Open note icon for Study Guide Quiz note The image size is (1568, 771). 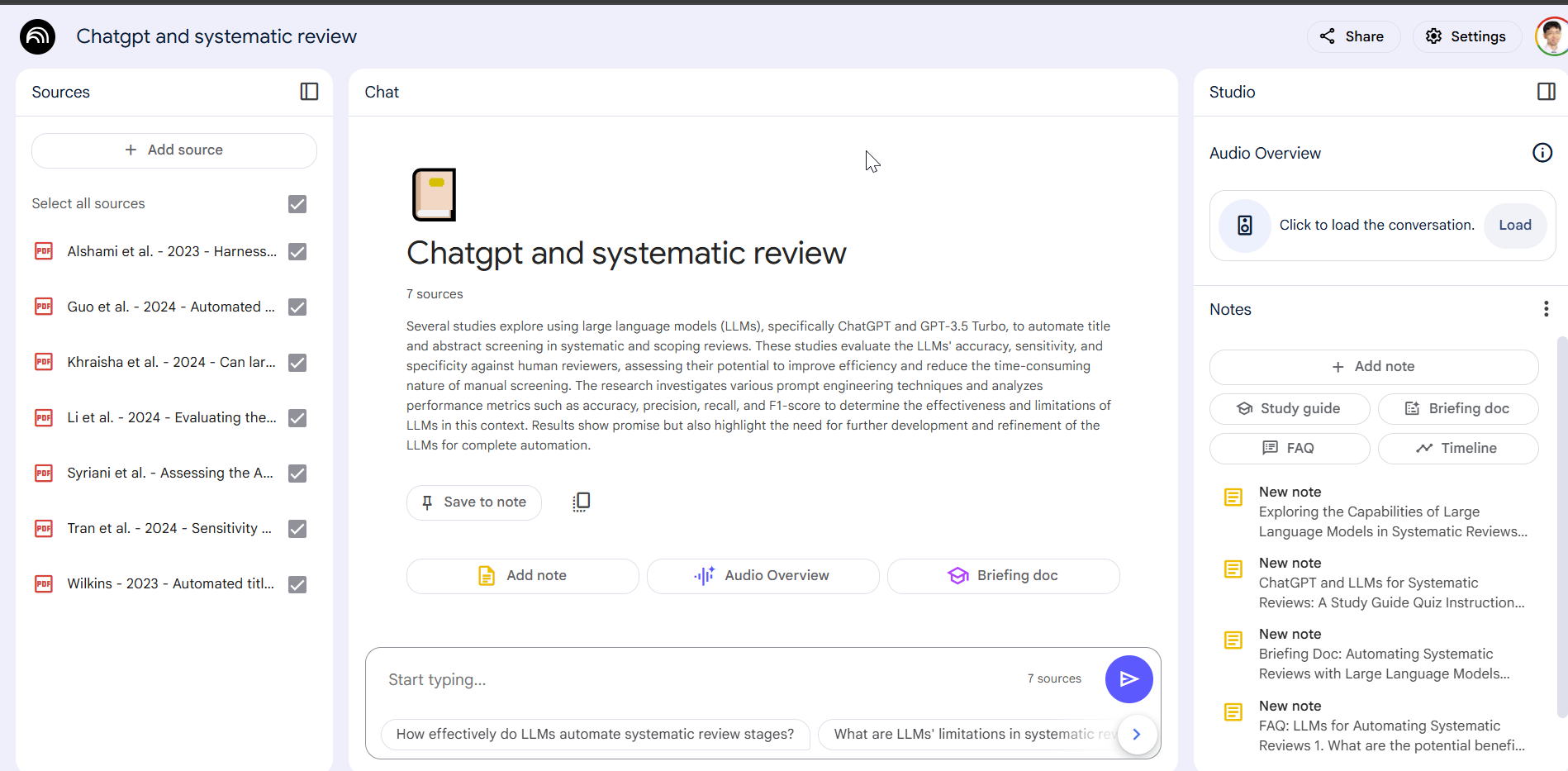coord(1233,569)
